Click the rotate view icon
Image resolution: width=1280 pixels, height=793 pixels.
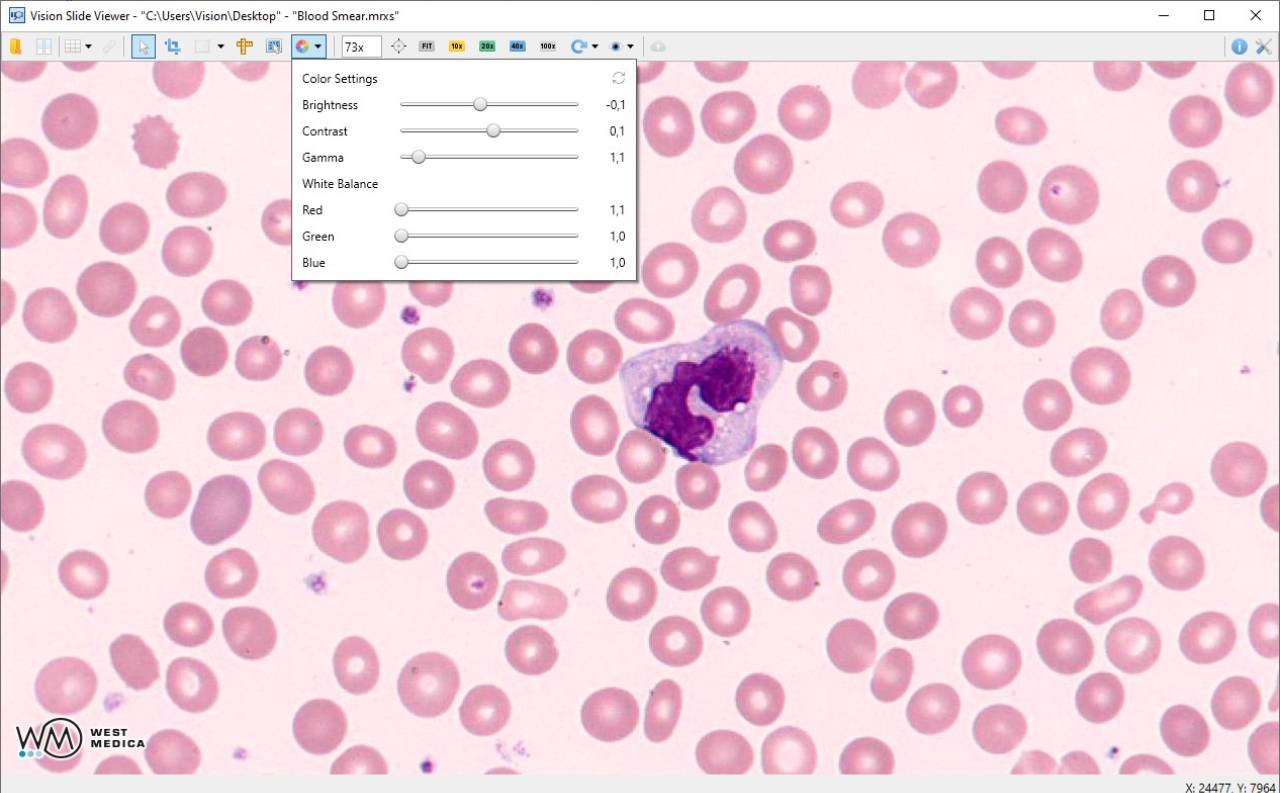(x=578, y=46)
